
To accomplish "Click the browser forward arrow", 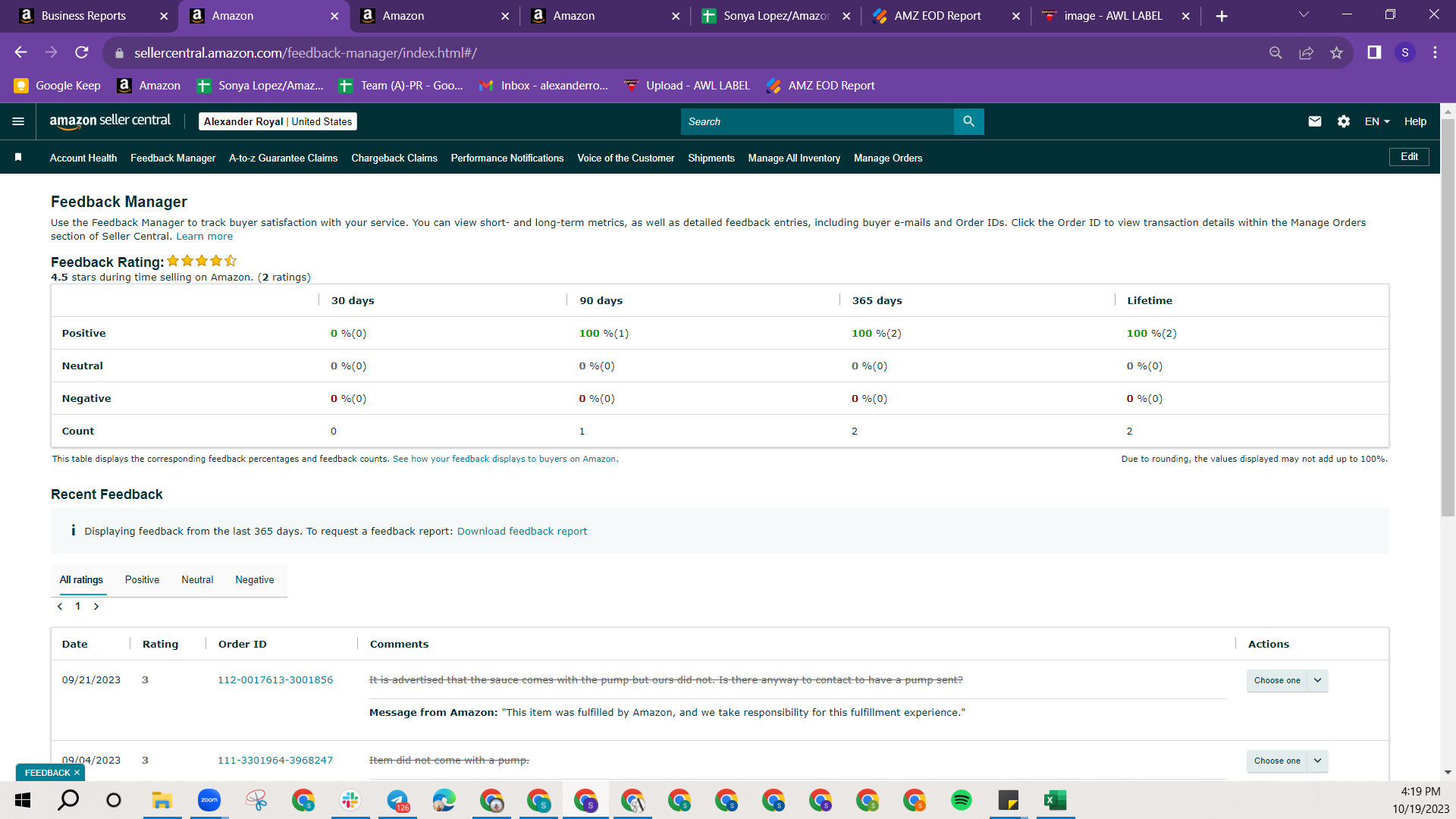I will (x=51, y=52).
